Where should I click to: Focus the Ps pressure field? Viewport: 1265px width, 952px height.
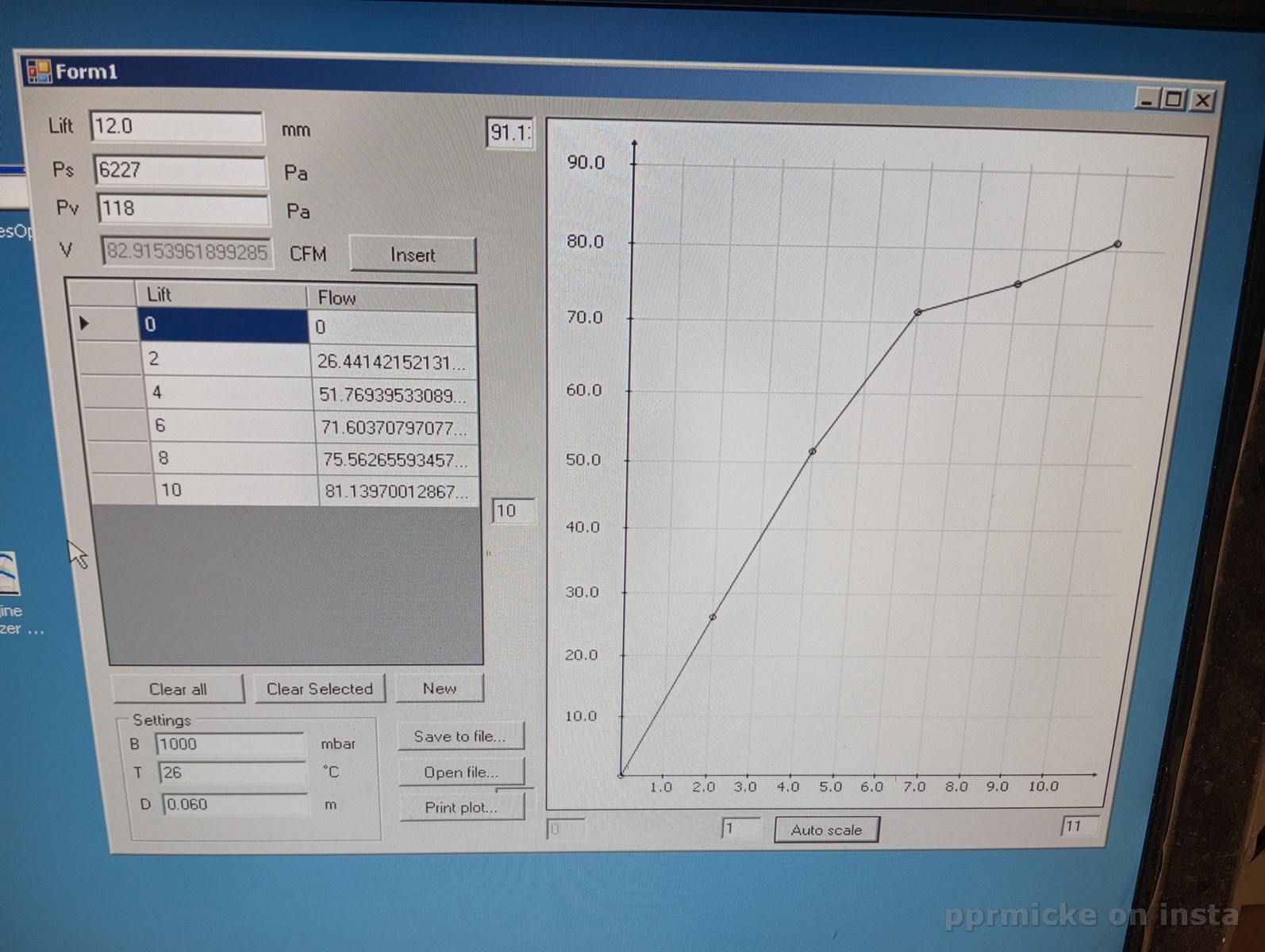coord(180,171)
